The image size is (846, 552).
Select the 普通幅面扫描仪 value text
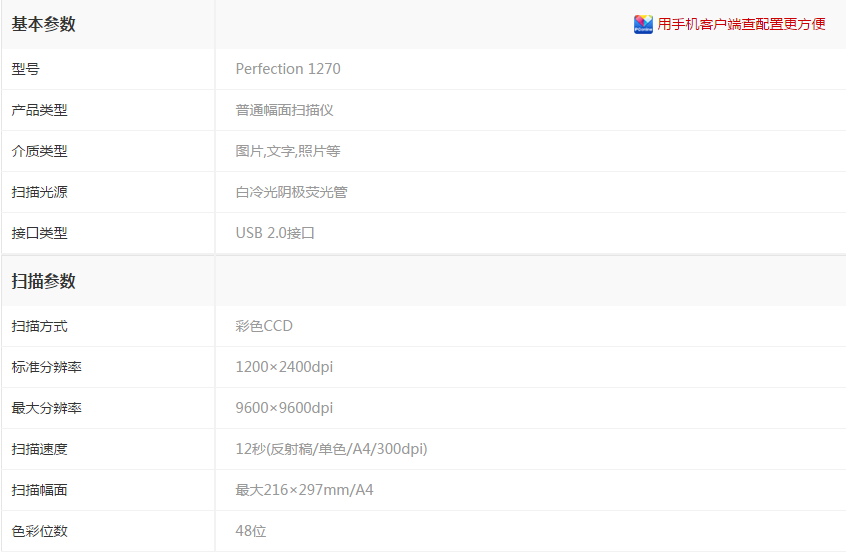pyautogui.click(x=284, y=110)
